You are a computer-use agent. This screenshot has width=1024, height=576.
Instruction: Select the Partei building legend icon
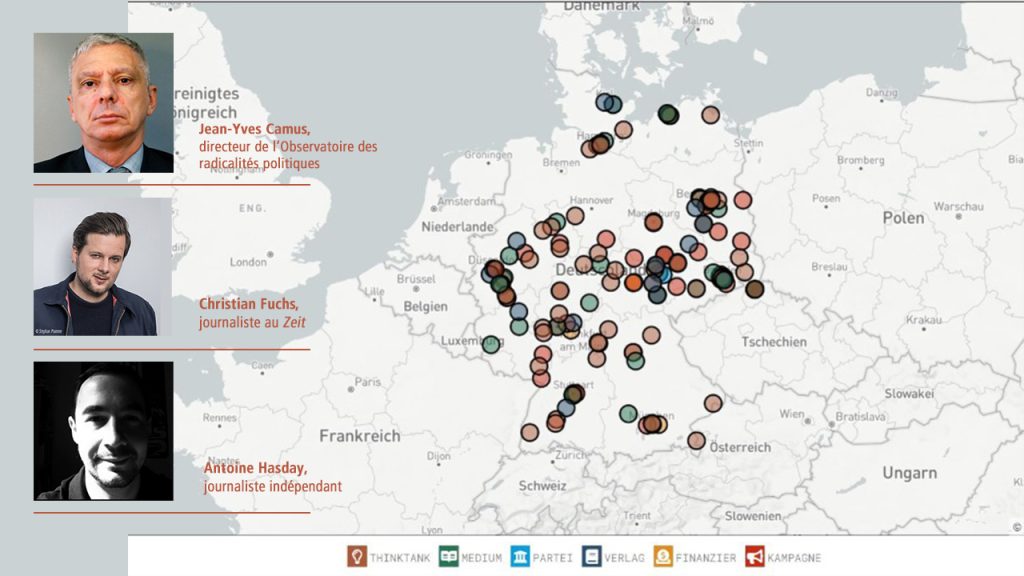(520, 557)
